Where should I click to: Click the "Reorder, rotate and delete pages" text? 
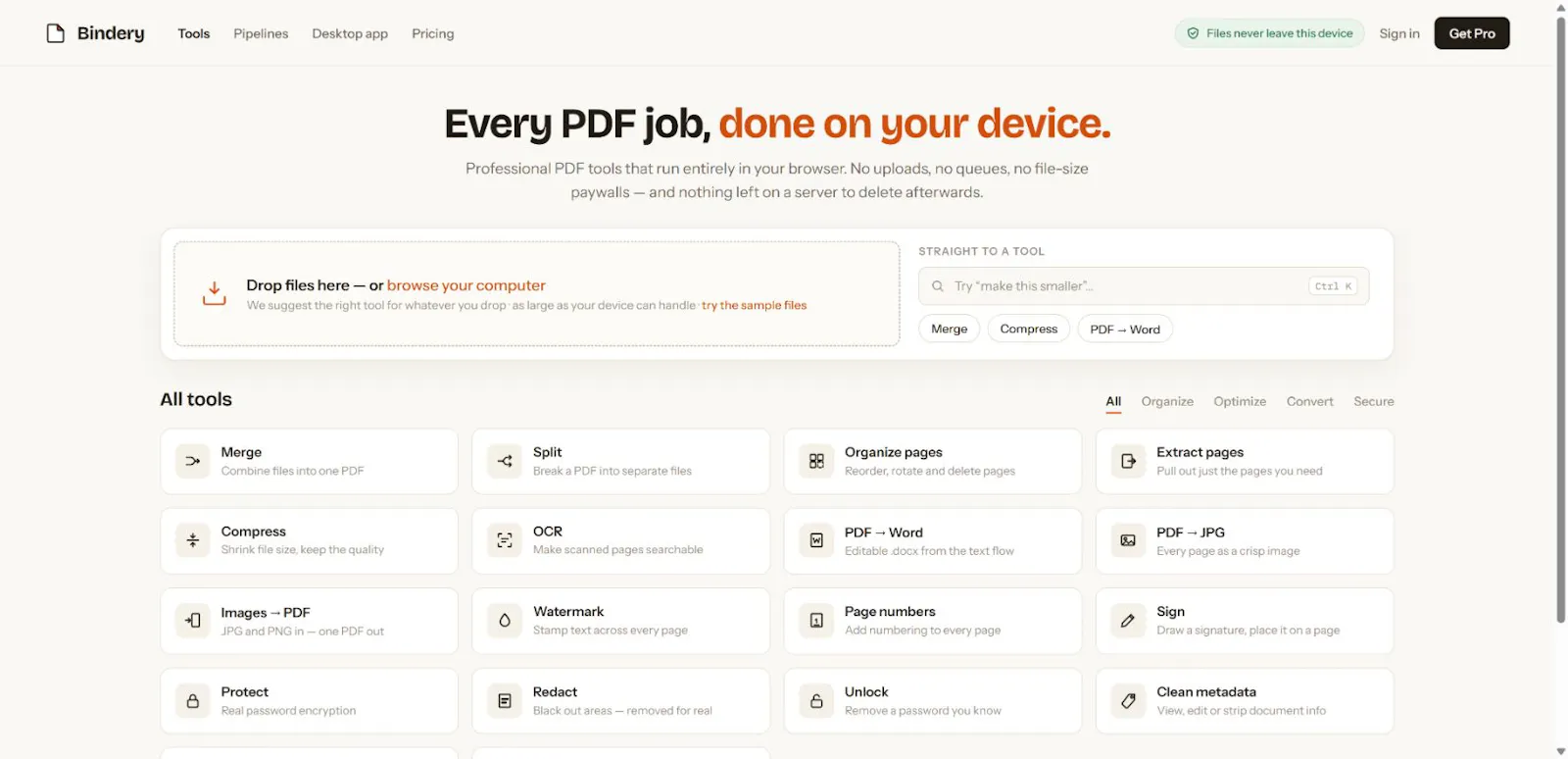[x=930, y=471]
